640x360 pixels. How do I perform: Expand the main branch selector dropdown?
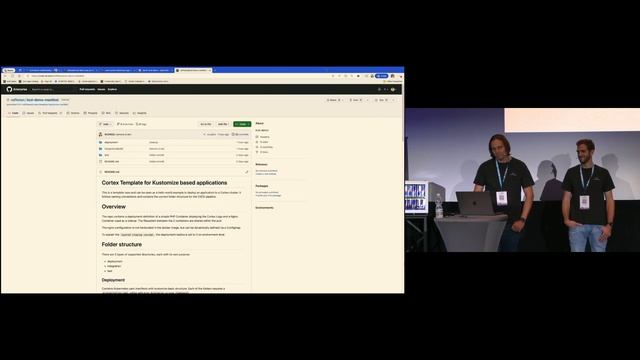[x=105, y=124]
